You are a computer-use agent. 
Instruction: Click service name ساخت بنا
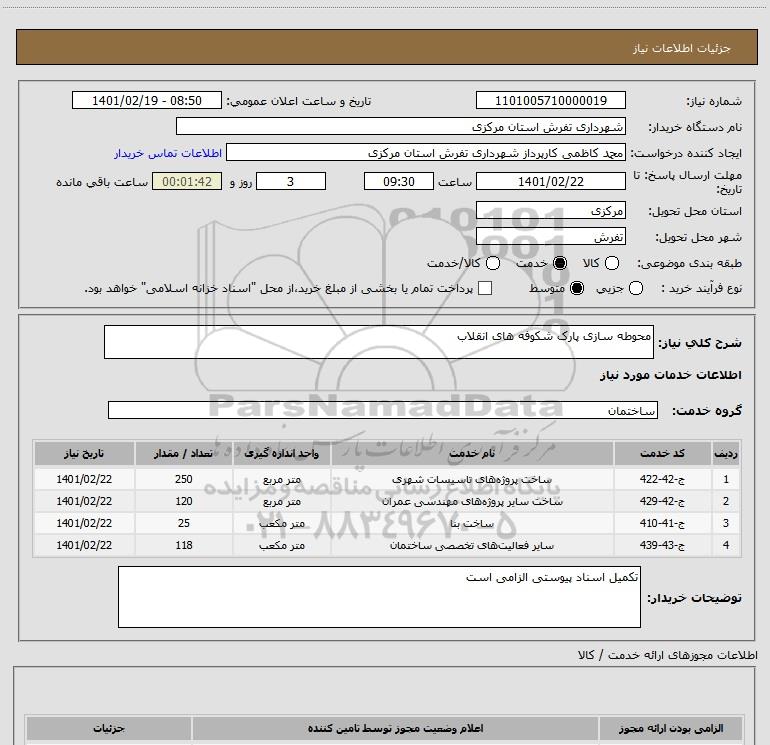[472, 524]
